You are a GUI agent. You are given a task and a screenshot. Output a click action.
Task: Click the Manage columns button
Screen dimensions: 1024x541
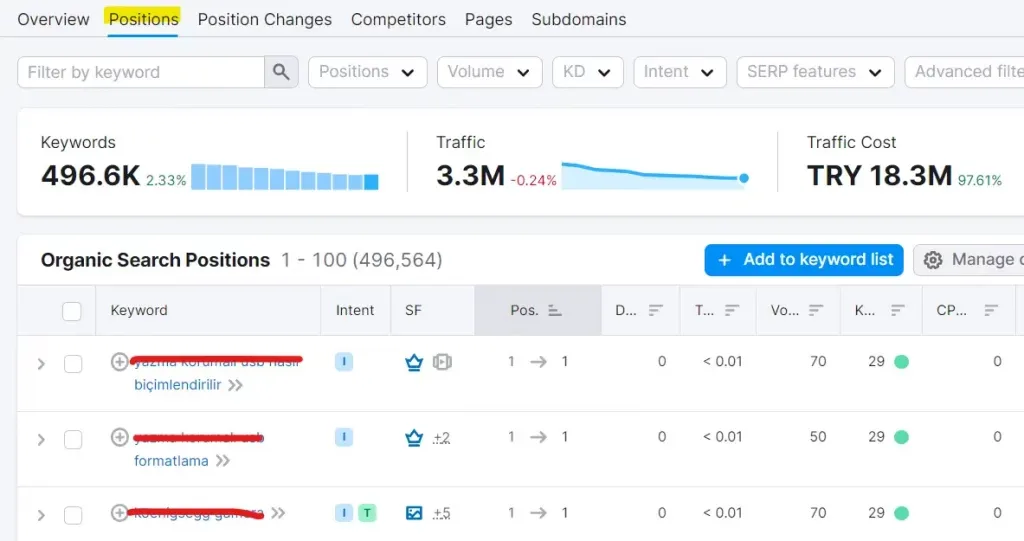(x=968, y=260)
